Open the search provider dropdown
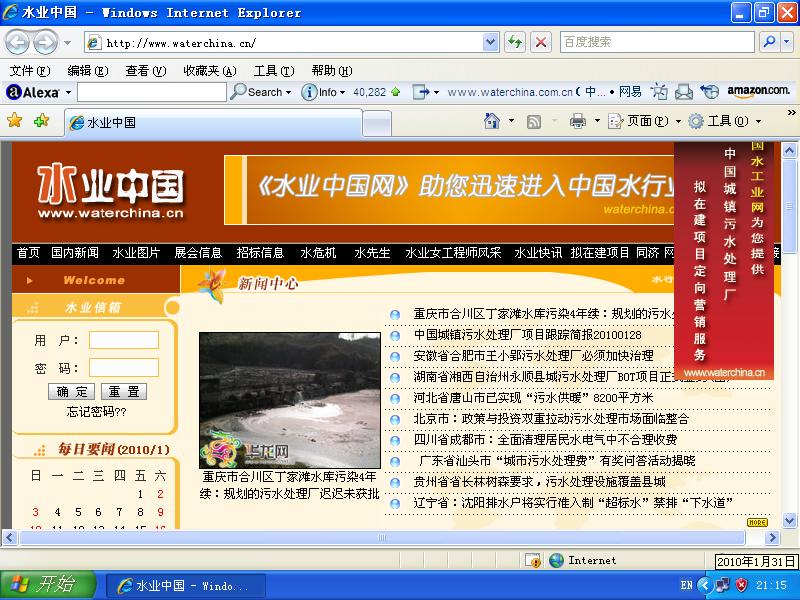The width and height of the screenshot is (800, 600). [x=787, y=42]
